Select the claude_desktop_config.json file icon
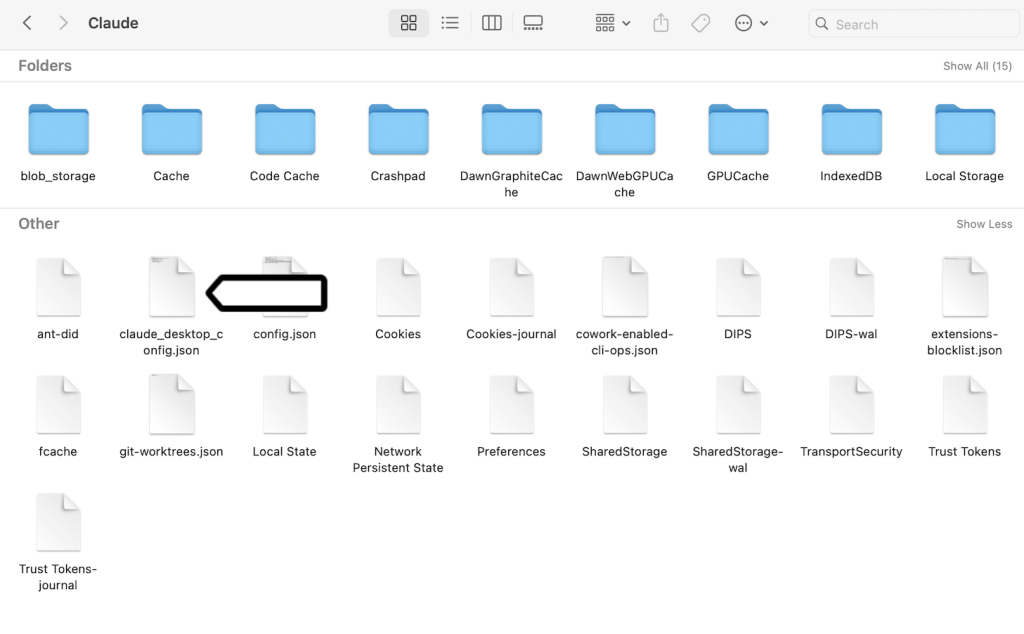This screenshot has width=1024, height=634. (x=172, y=287)
